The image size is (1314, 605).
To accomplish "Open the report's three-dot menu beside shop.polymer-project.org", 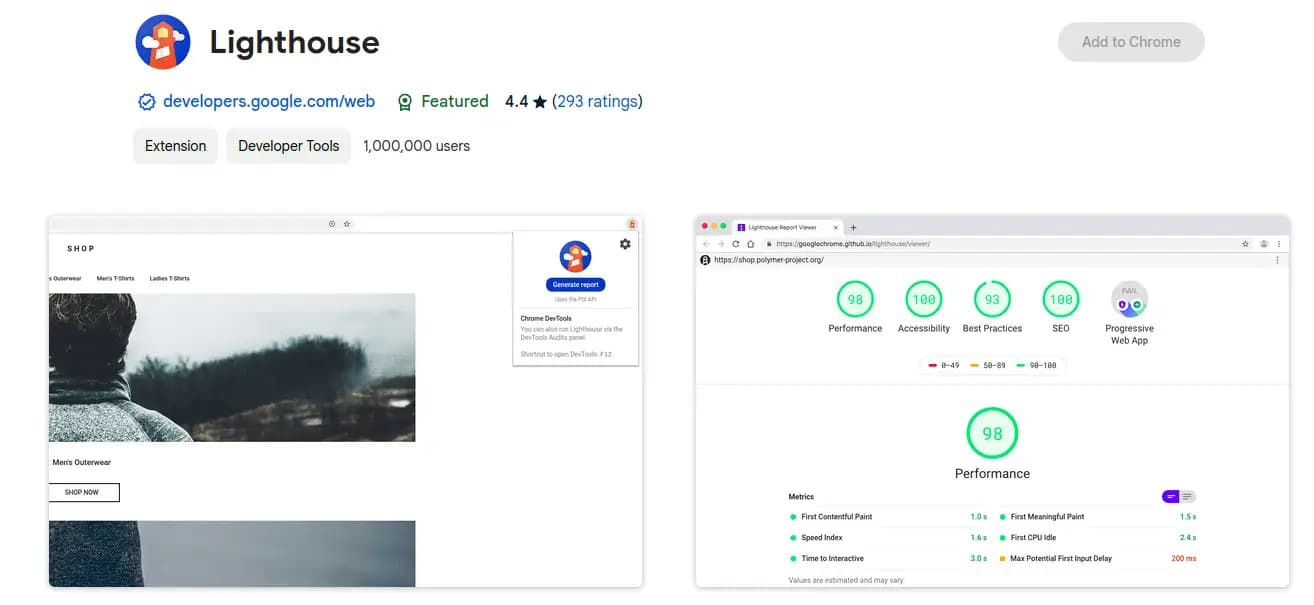I will (x=1278, y=260).
